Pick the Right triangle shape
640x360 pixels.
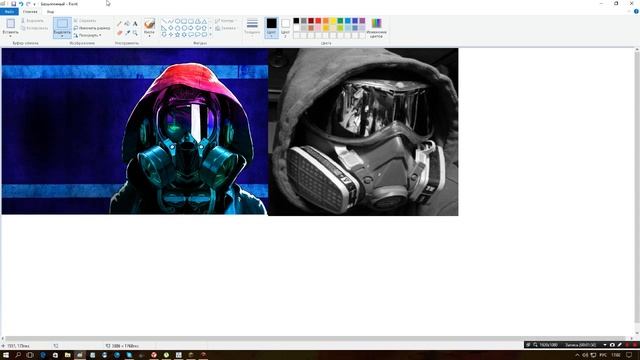(164, 28)
